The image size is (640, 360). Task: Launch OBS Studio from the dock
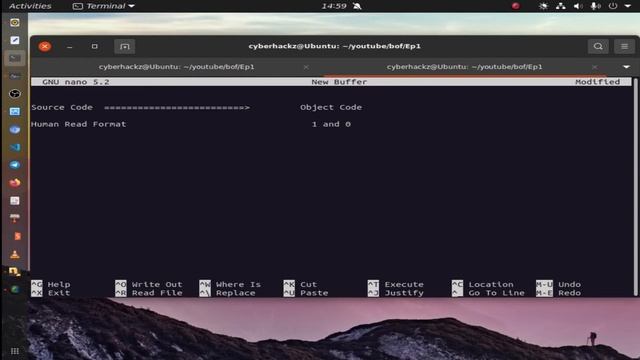(15, 94)
